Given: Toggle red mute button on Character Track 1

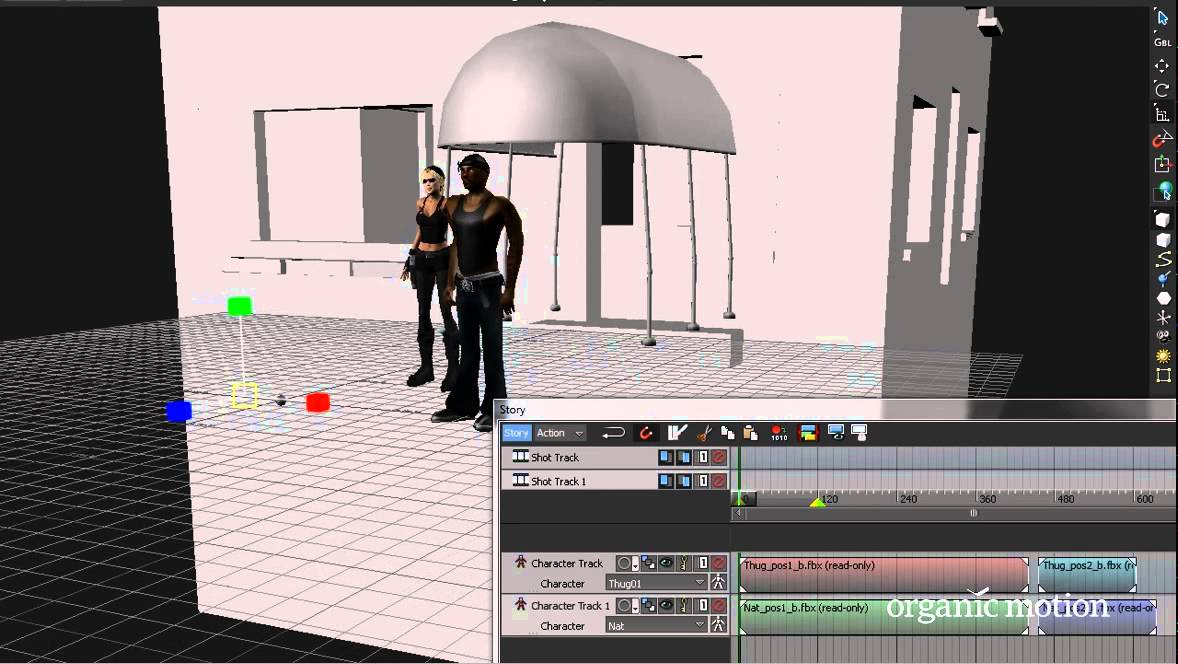Looking at the screenshot, I should pyautogui.click(x=719, y=605).
